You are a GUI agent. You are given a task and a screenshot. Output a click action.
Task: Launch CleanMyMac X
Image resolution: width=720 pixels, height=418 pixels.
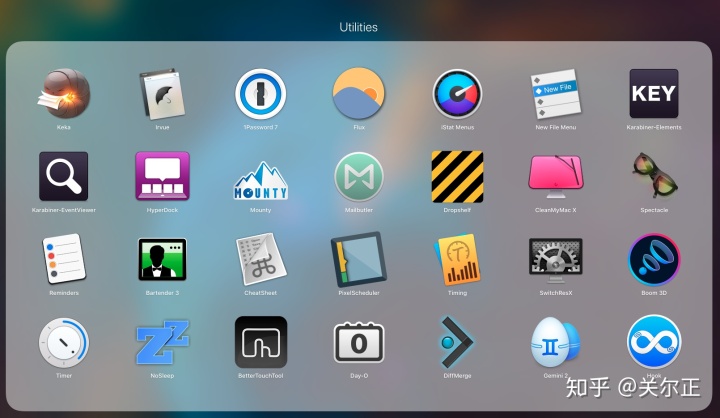[556, 176]
